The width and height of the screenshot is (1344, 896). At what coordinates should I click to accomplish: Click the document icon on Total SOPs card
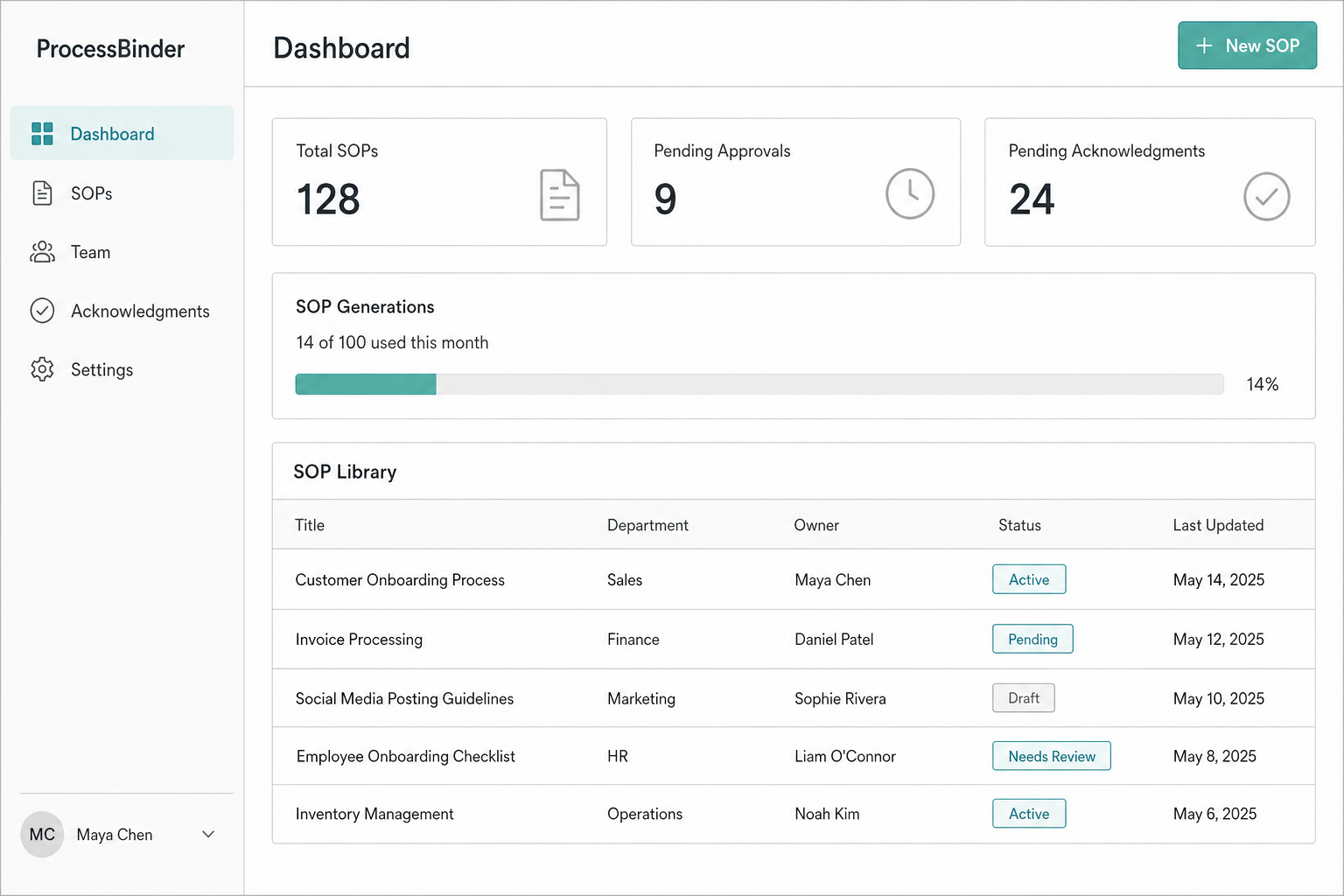click(x=560, y=195)
